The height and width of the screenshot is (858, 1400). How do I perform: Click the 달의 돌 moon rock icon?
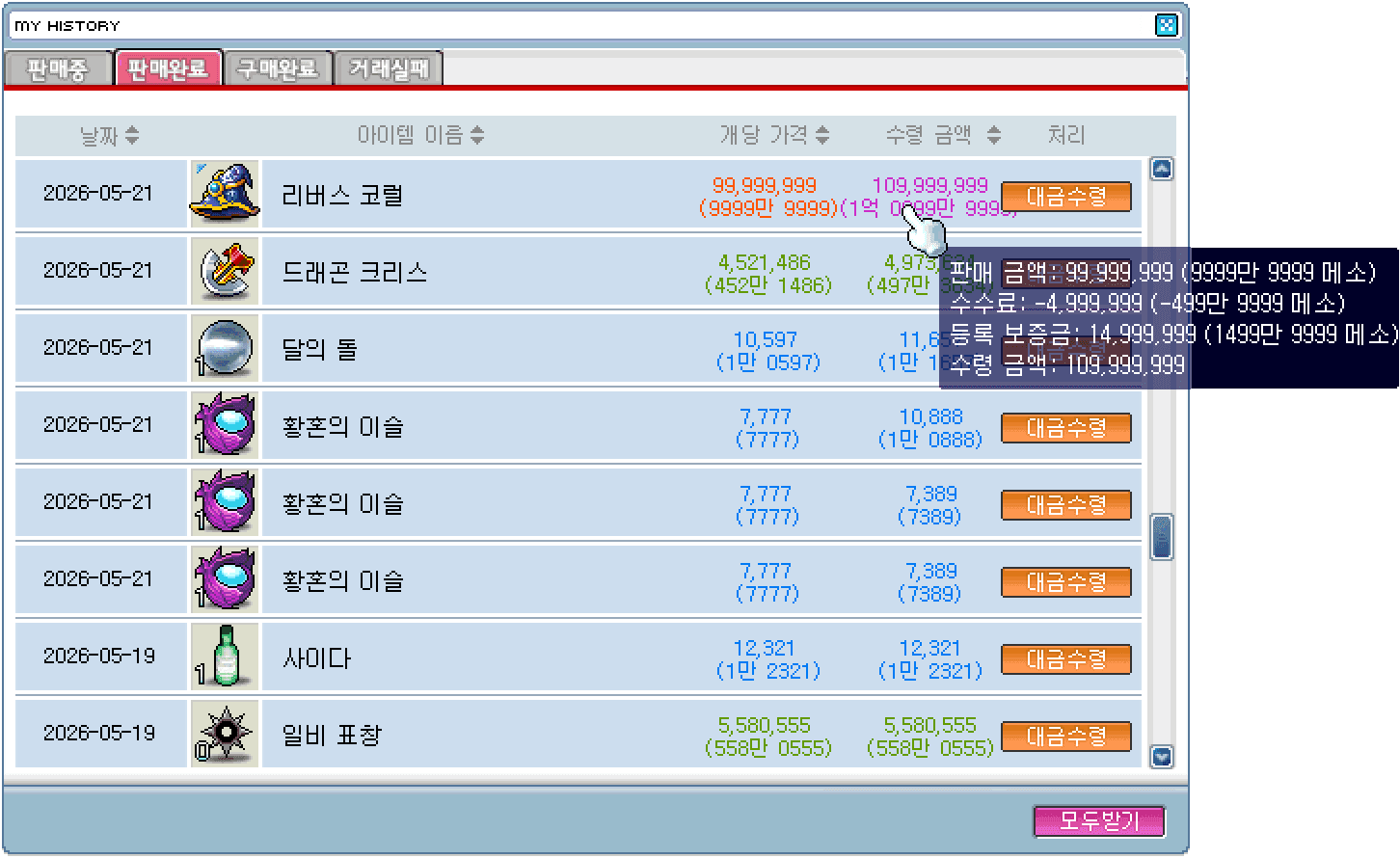point(225,347)
